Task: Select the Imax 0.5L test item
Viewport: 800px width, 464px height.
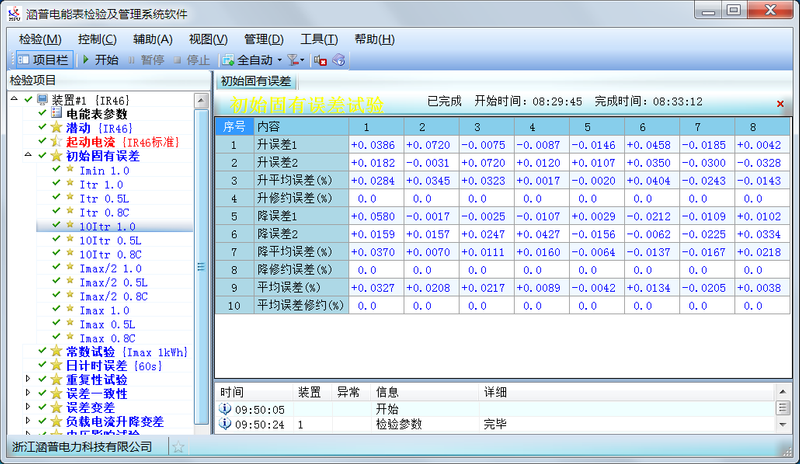Action: click(x=107, y=325)
